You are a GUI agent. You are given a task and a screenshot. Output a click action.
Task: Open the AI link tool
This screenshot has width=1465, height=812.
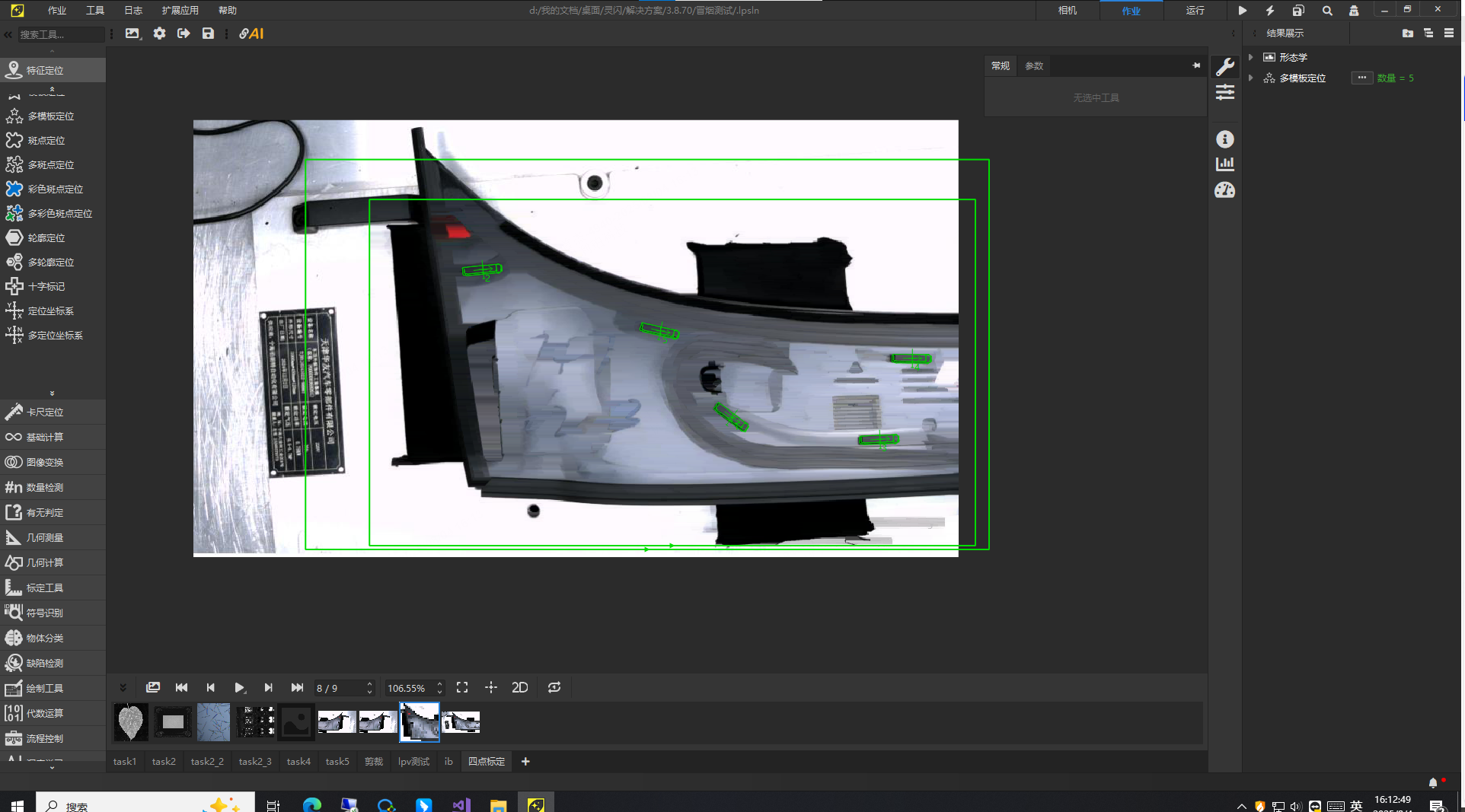251,33
